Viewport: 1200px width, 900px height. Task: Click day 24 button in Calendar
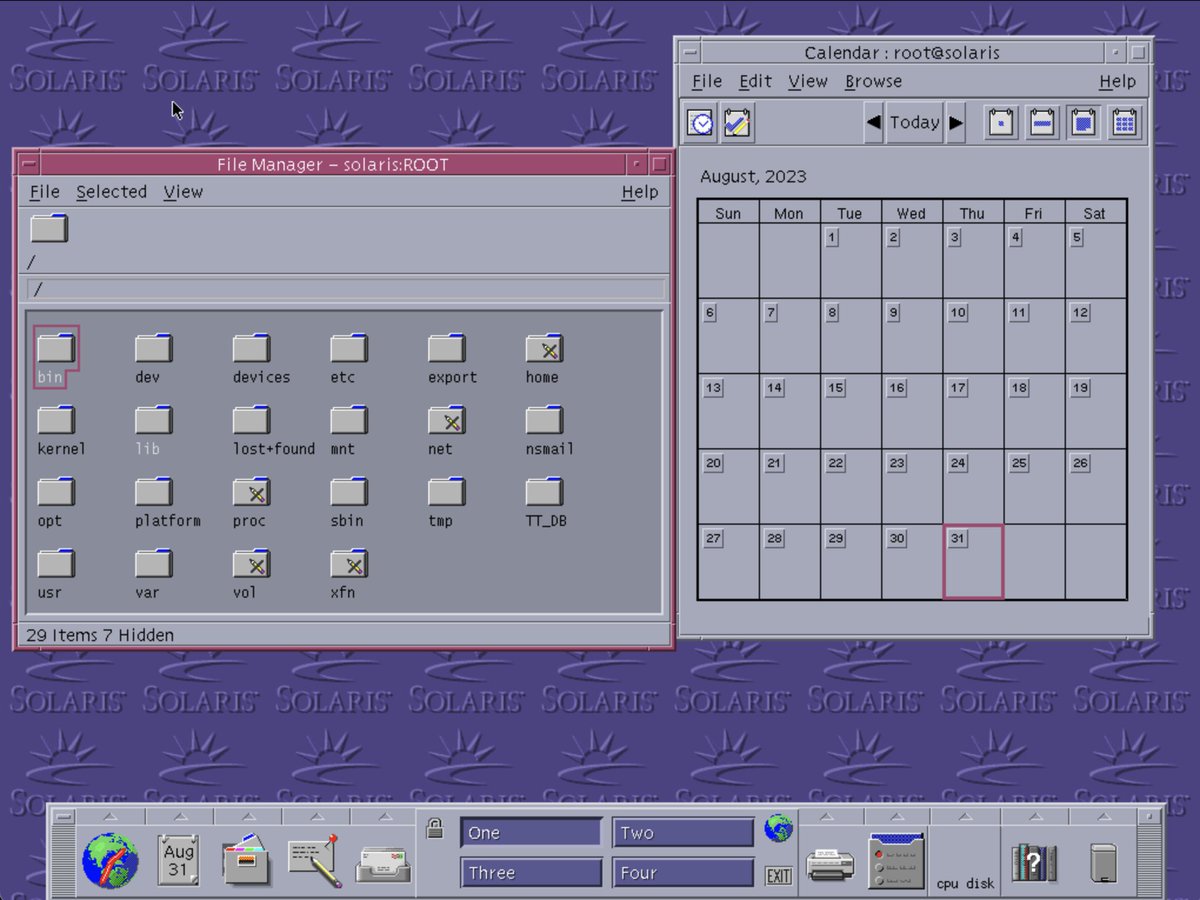tap(958, 463)
